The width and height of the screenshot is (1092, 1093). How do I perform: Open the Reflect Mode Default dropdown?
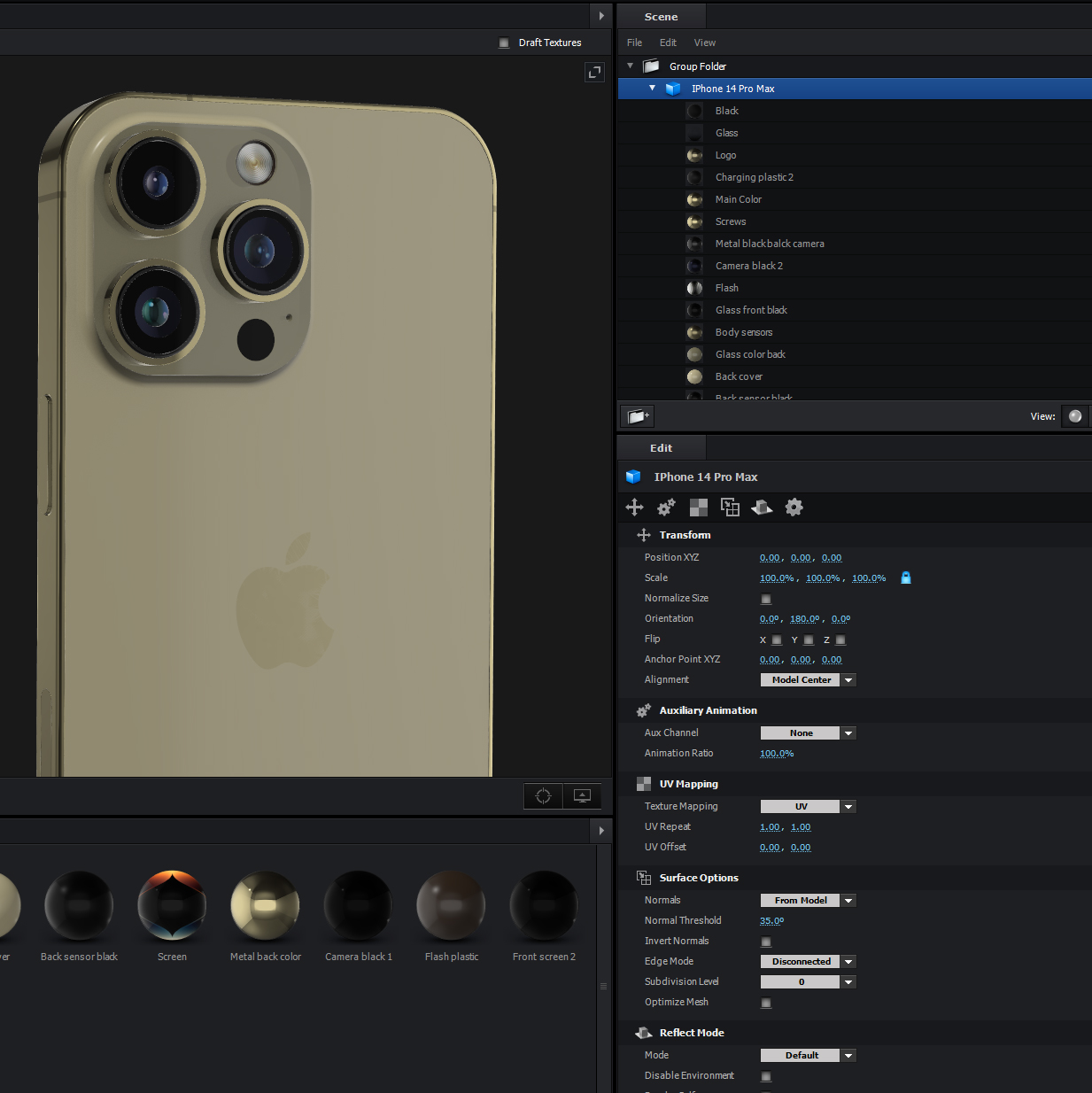(x=808, y=1056)
